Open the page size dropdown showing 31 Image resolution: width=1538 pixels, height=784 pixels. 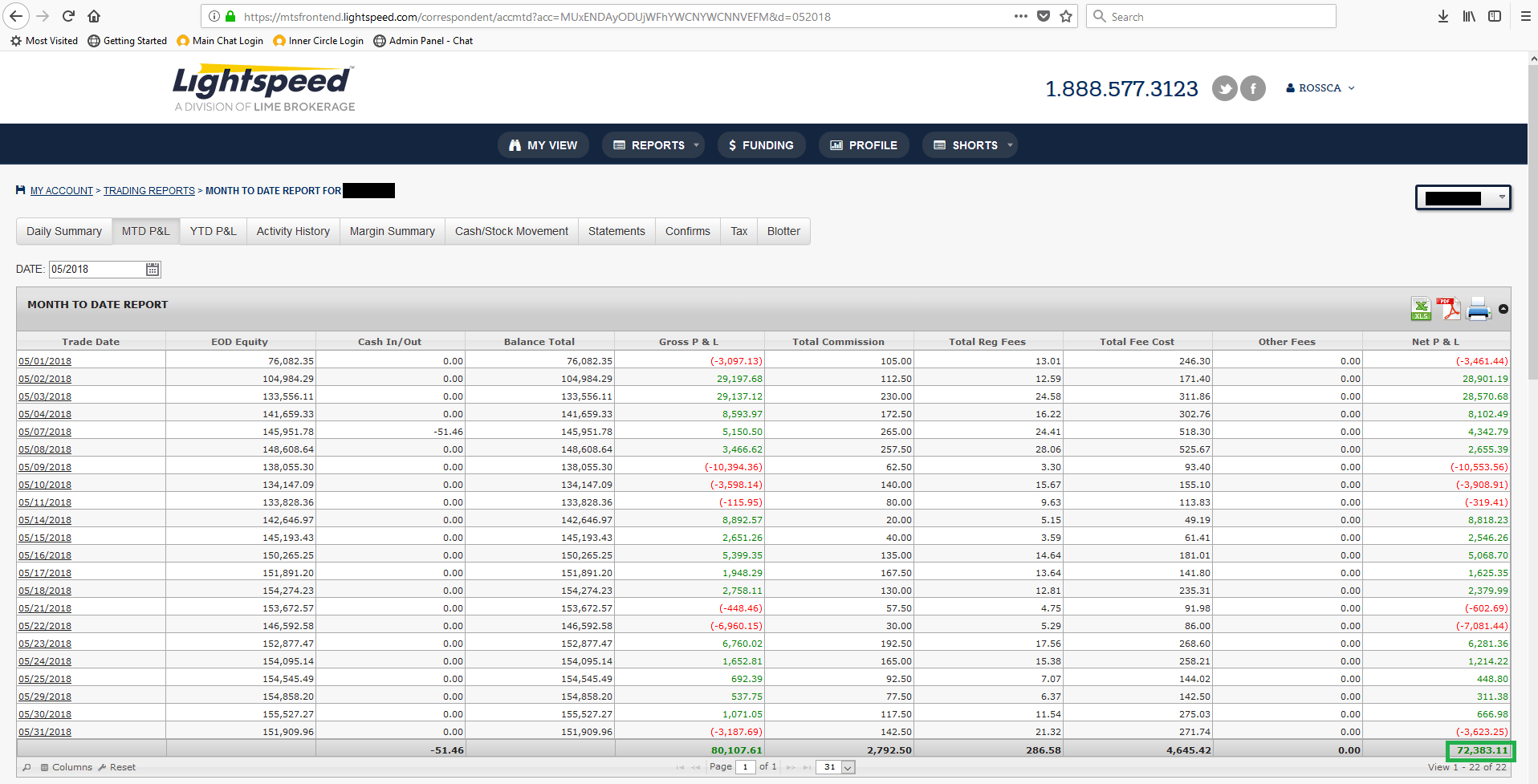[x=835, y=767]
